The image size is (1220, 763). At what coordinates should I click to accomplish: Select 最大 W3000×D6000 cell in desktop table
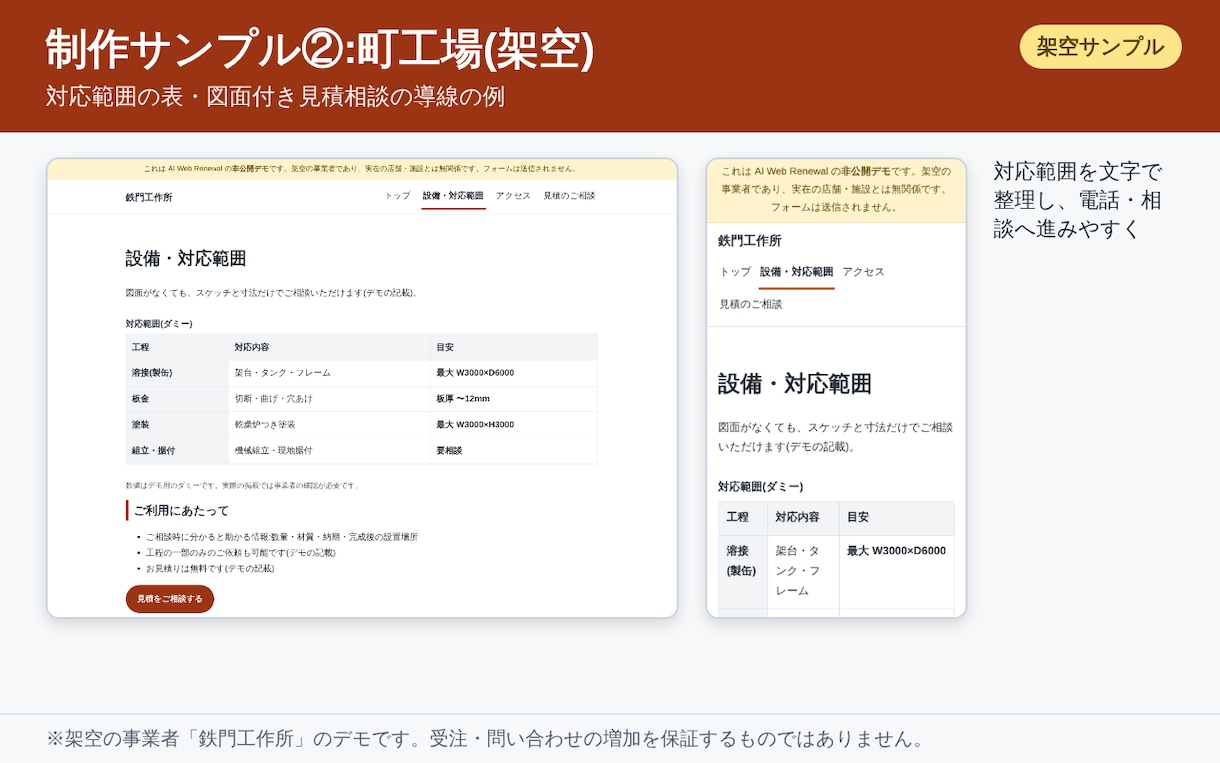514,373
